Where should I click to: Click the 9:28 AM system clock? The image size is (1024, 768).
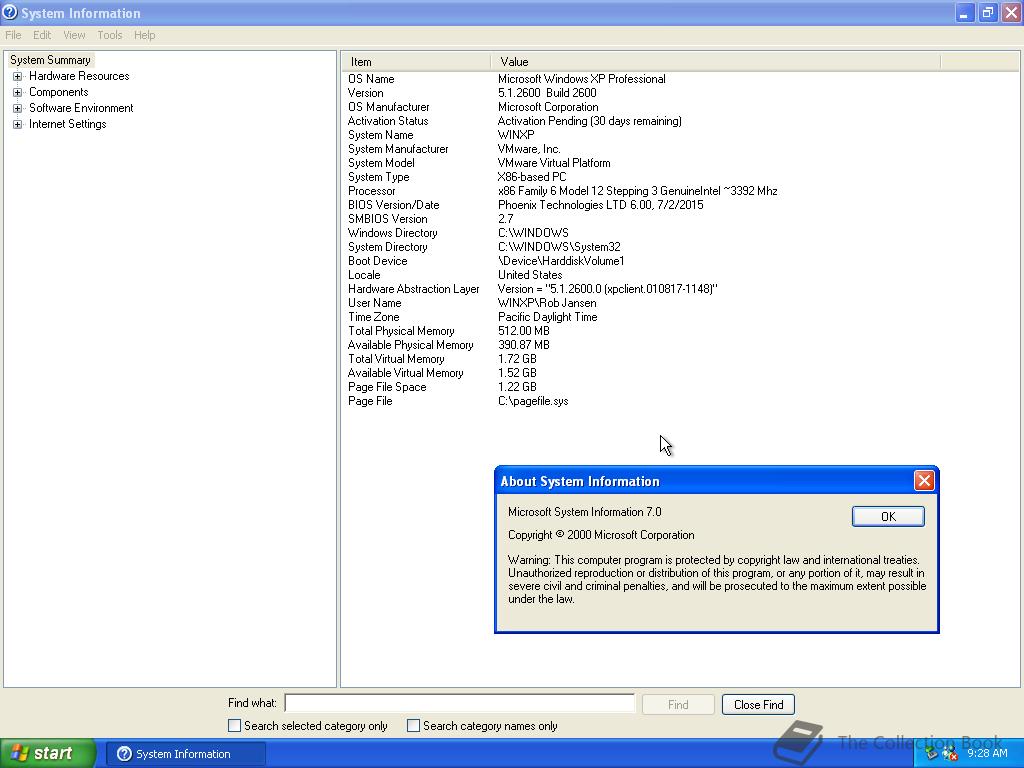987,754
